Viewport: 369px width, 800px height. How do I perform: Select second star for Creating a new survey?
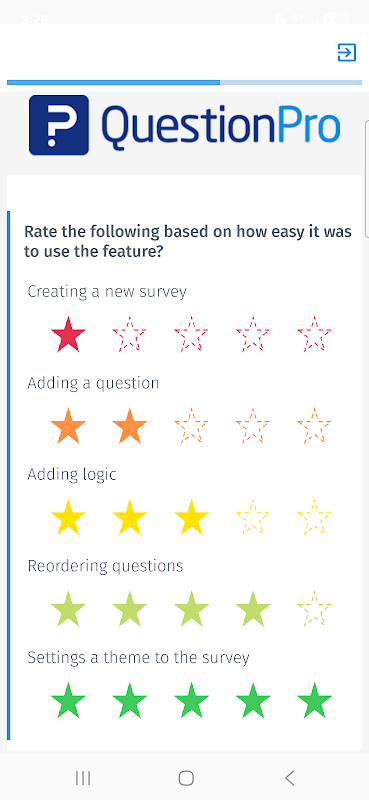(x=130, y=334)
